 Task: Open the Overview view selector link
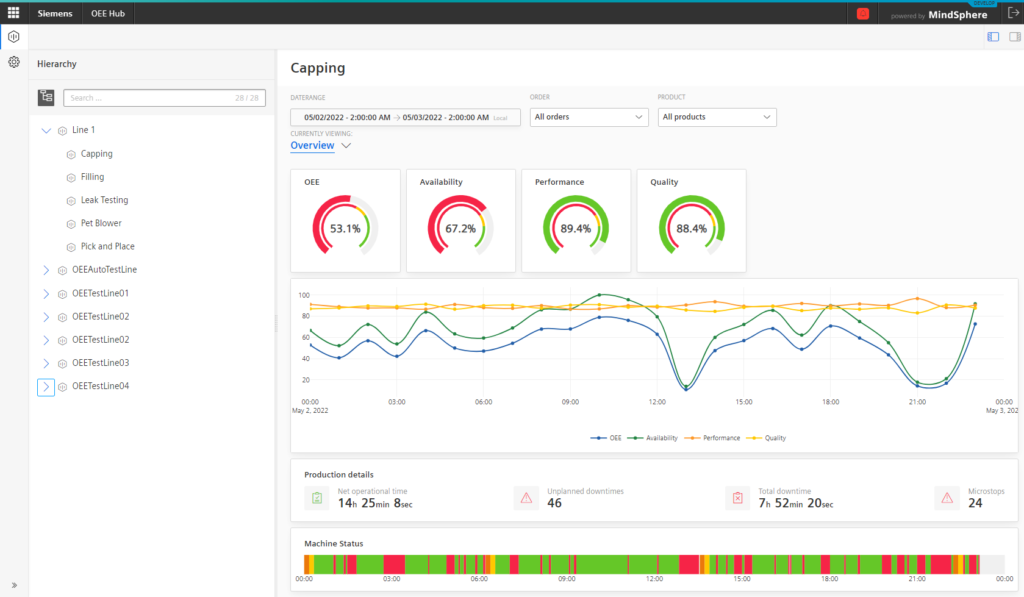click(312, 146)
